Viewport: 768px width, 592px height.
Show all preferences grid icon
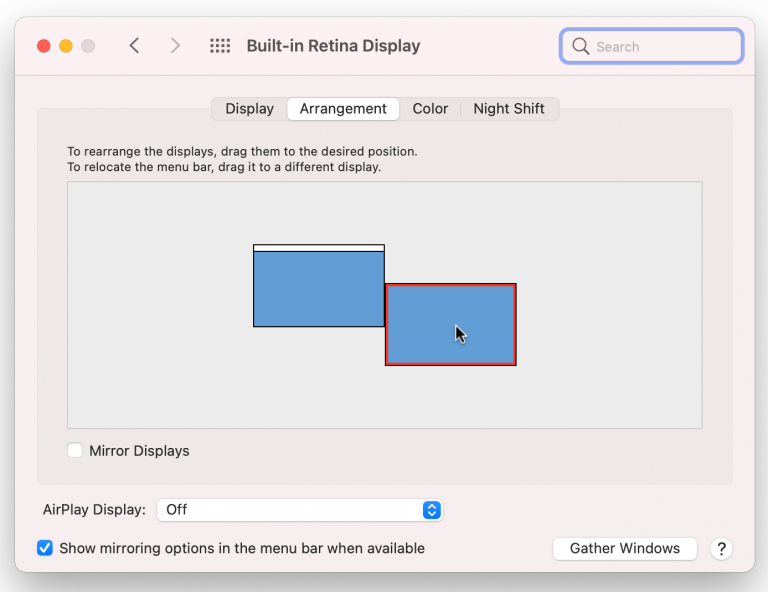[x=220, y=46]
